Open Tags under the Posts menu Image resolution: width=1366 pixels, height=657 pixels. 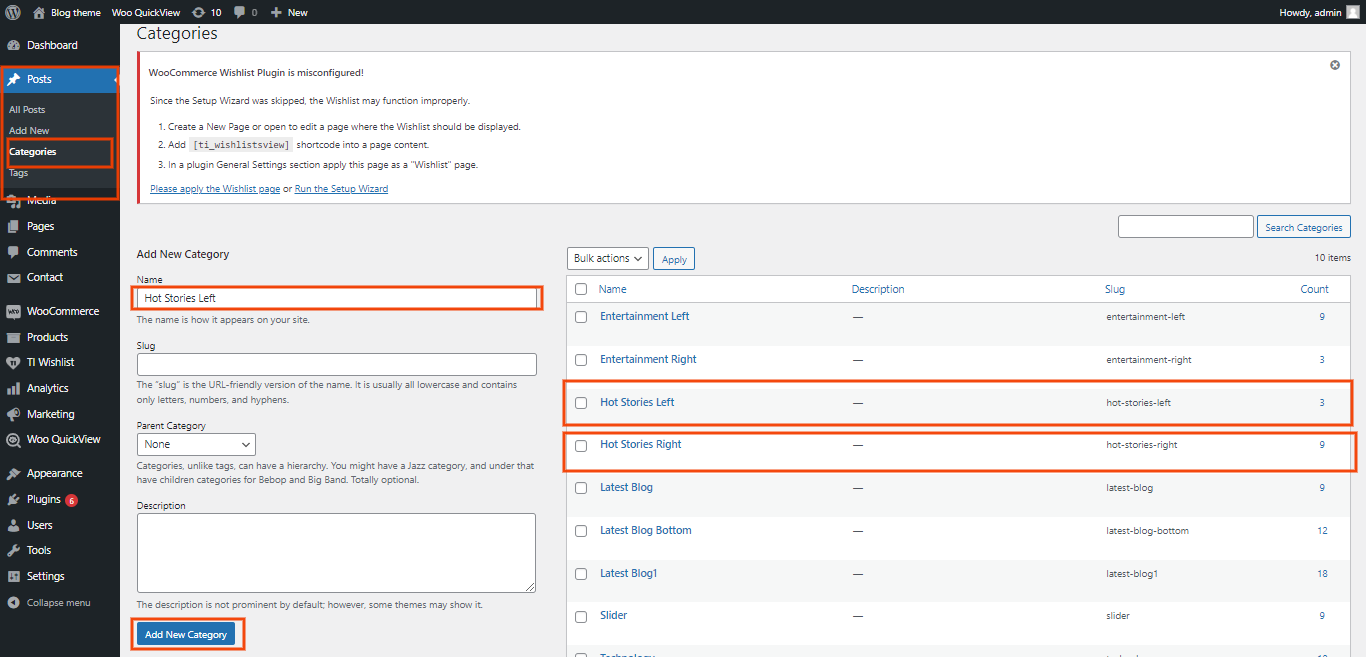point(19,173)
